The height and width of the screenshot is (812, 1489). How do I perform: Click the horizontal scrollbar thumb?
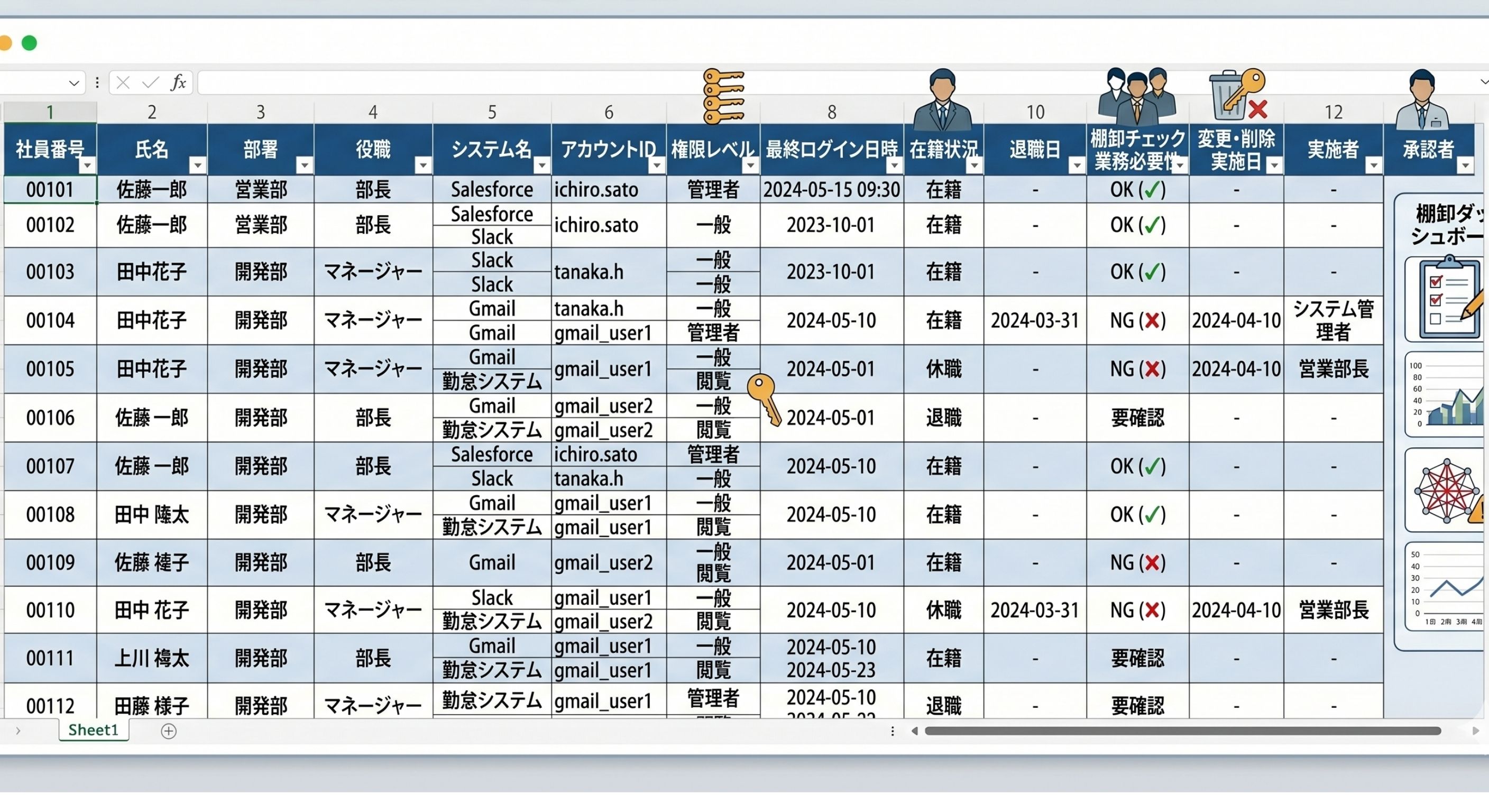[x=1182, y=731]
